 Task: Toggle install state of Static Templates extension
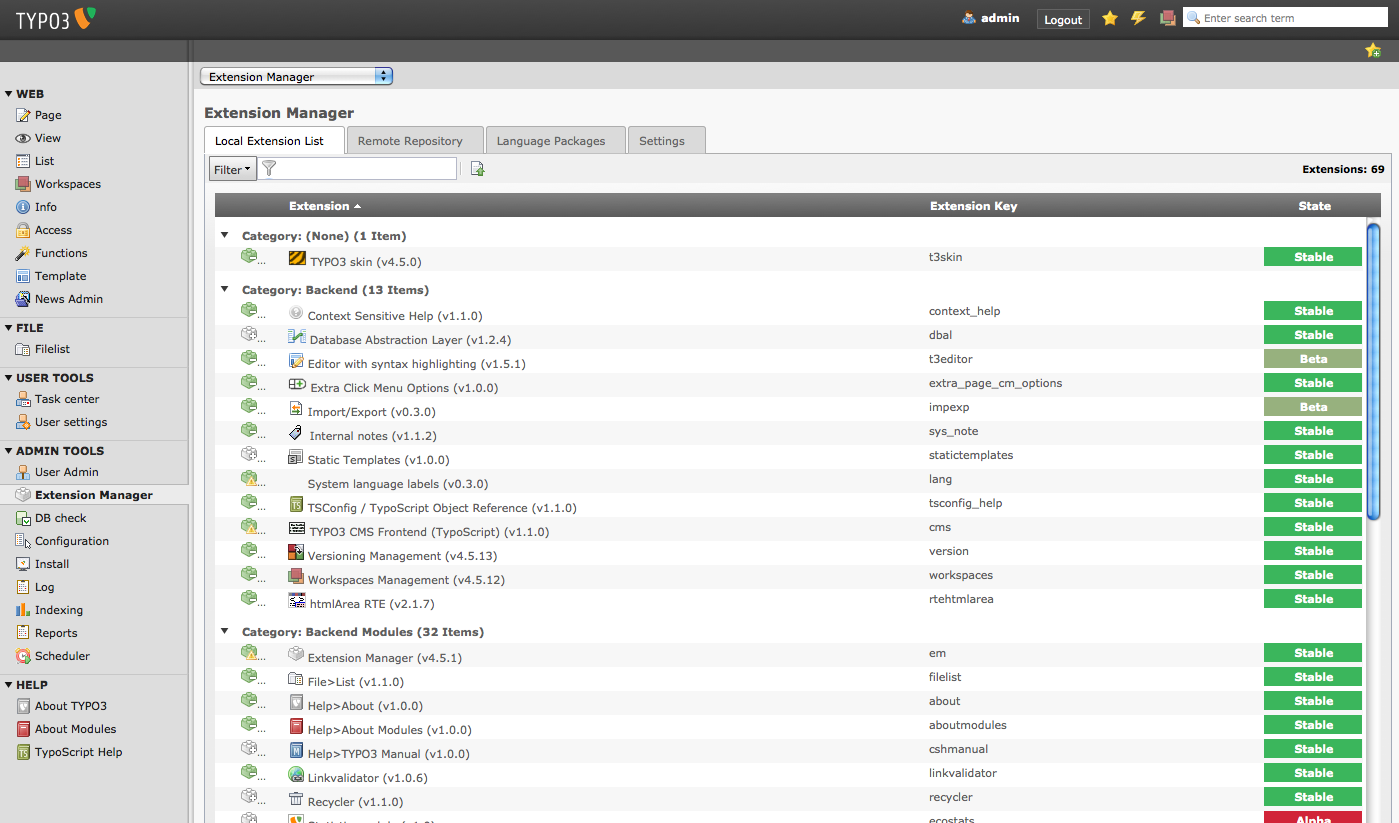click(x=250, y=455)
